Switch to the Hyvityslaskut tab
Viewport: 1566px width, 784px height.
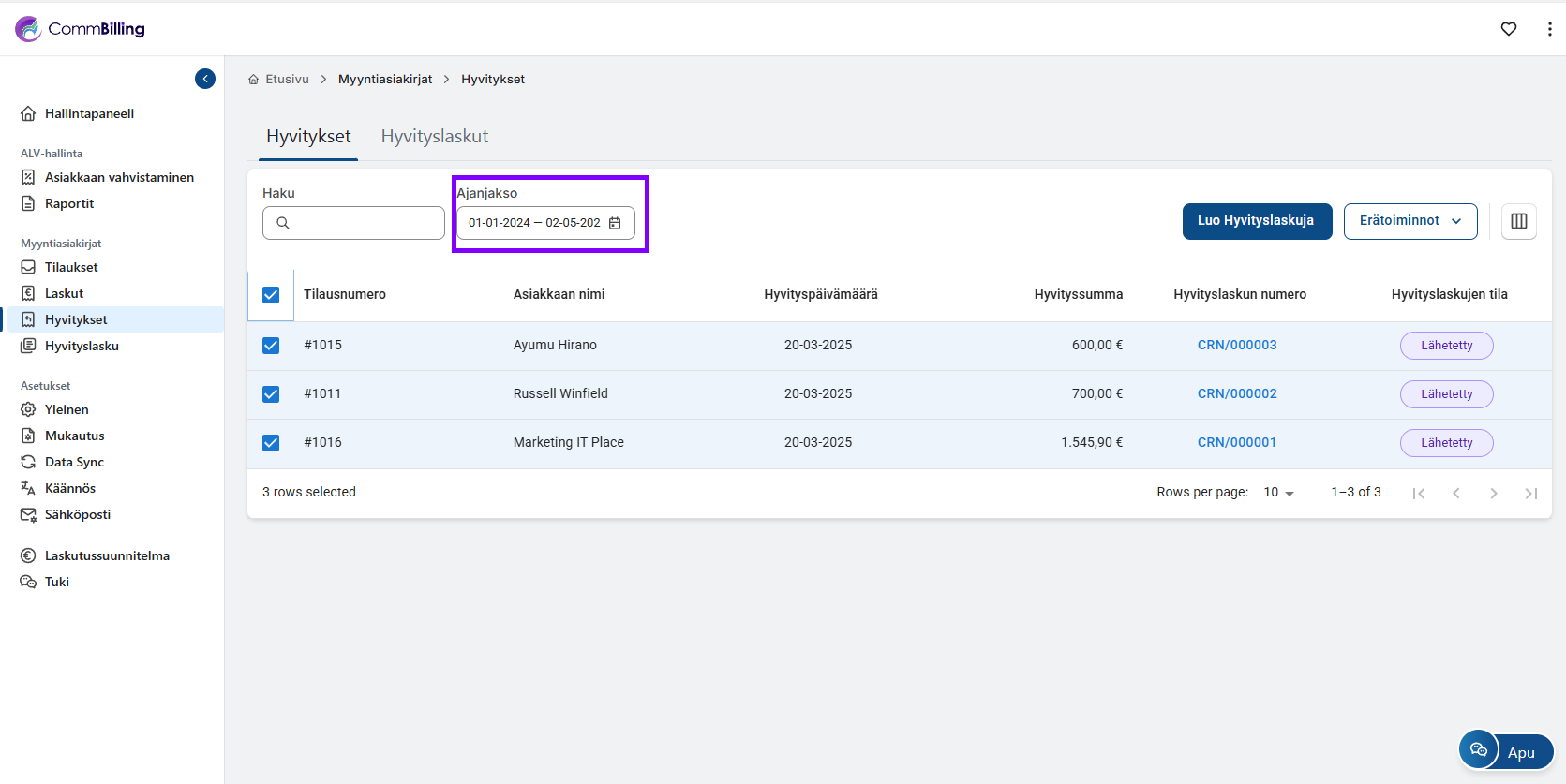(434, 137)
